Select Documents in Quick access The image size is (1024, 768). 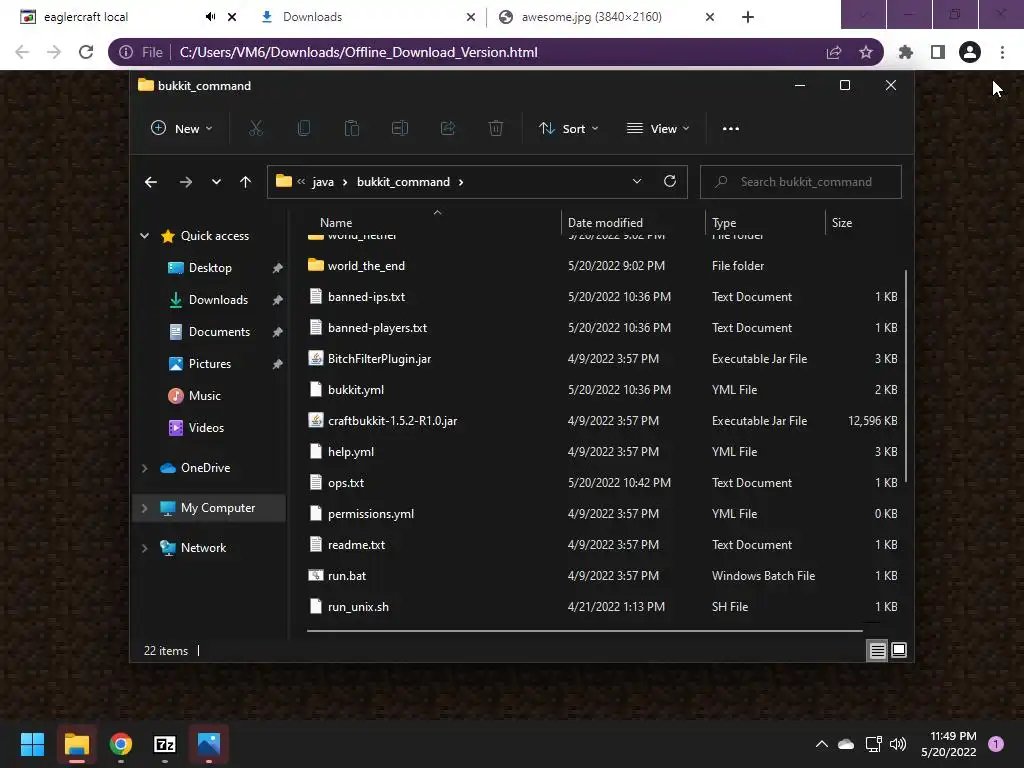(x=219, y=332)
